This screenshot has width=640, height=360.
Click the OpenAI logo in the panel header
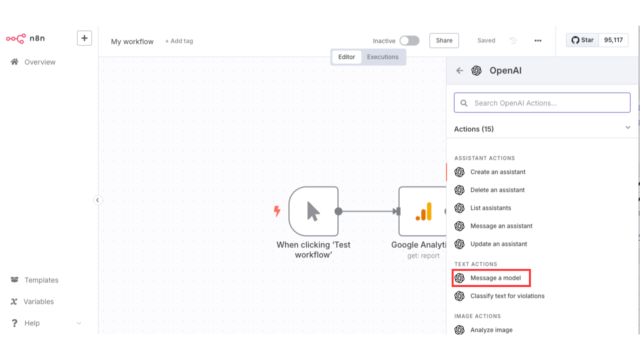coord(476,71)
